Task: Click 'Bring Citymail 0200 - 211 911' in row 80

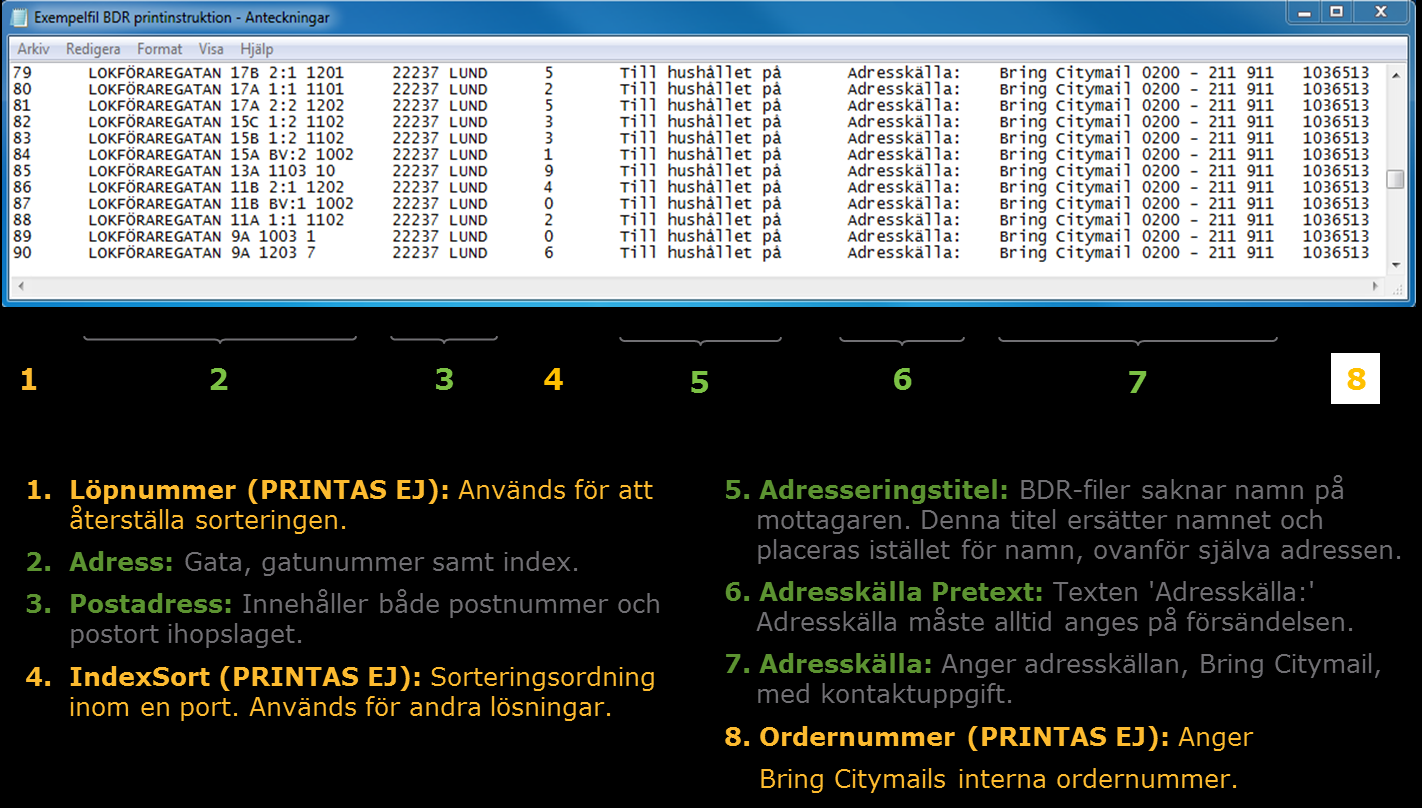Action: click(1137, 89)
